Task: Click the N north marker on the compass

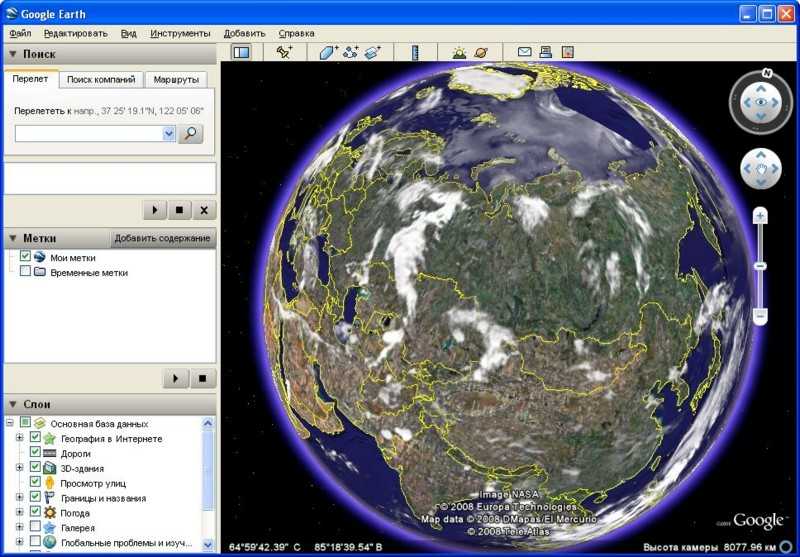Action: point(767,73)
